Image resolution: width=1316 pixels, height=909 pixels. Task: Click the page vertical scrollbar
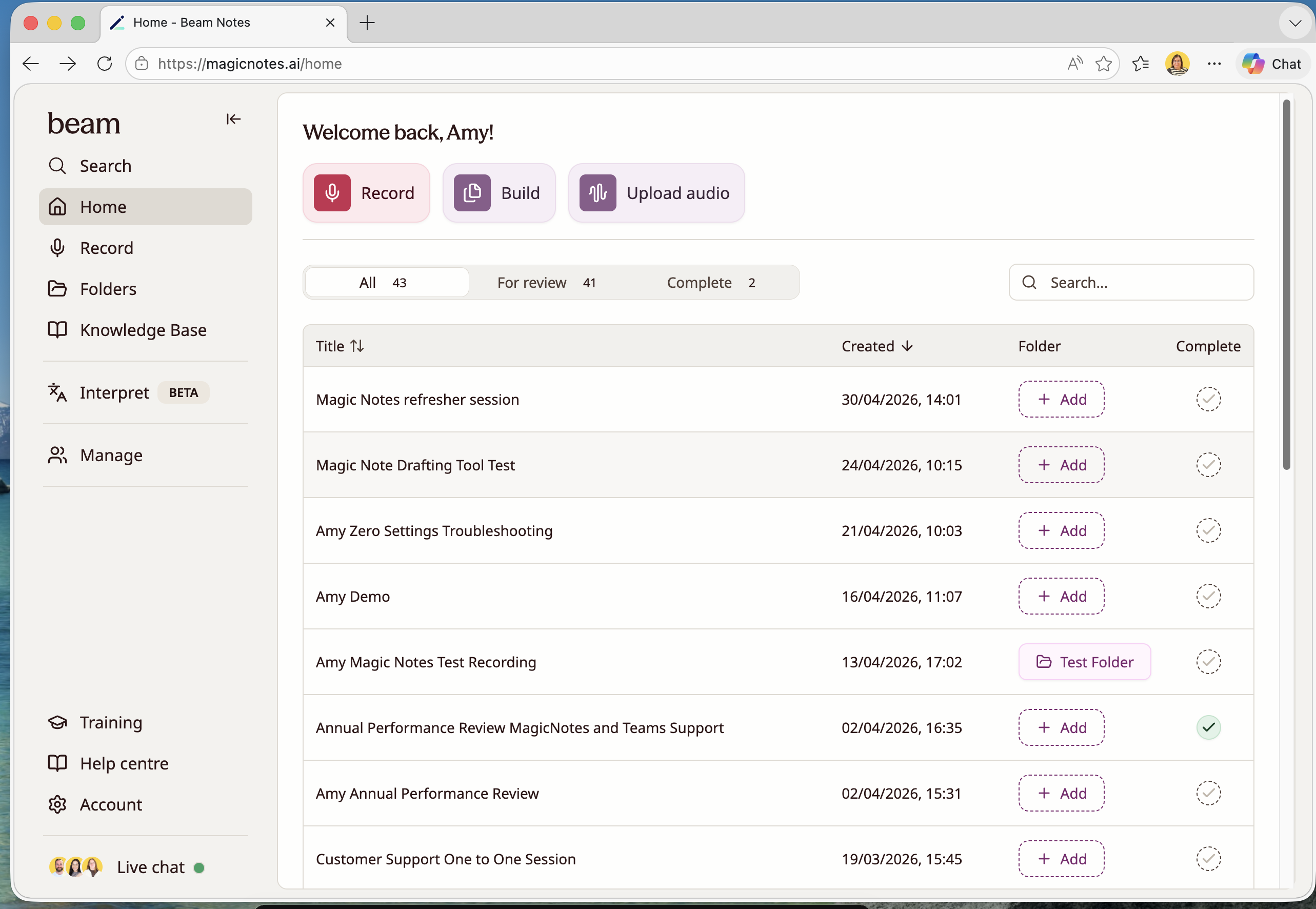pos(1286,285)
